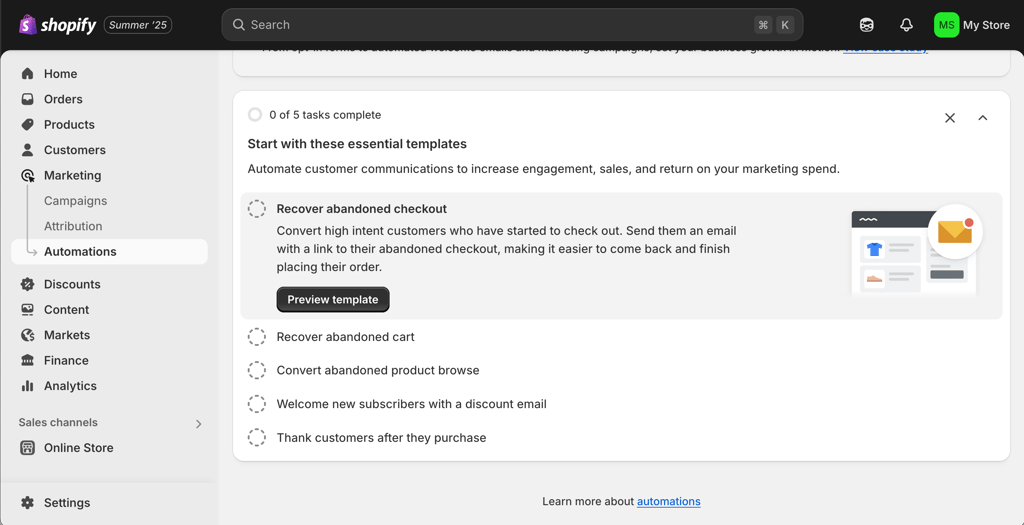Select Automations in sidebar
Image resolution: width=1024 pixels, height=525 pixels.
(x=109, y=251)
